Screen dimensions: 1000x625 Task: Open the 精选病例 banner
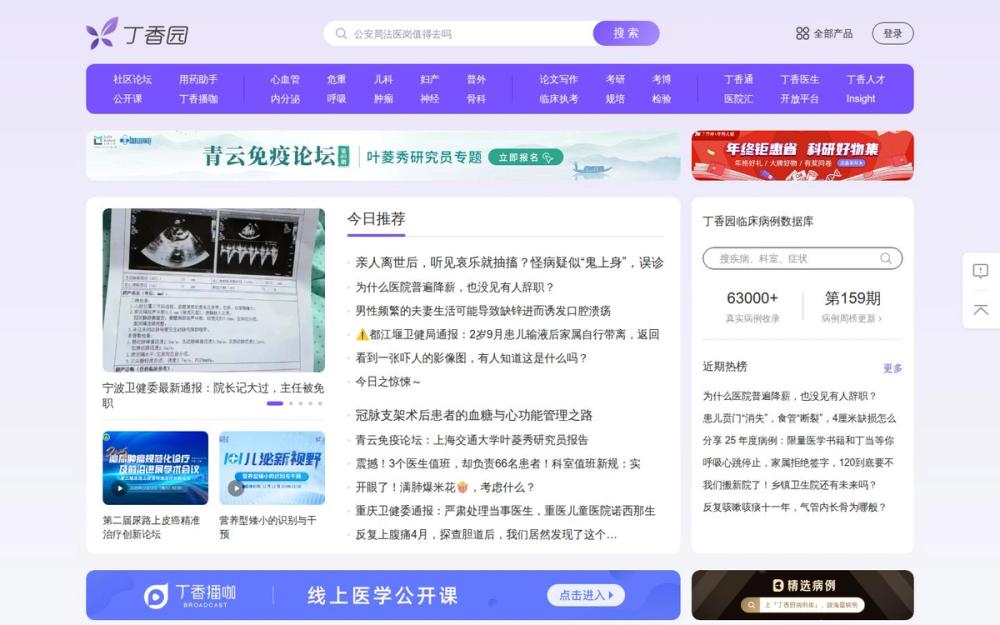coord(802,595)
